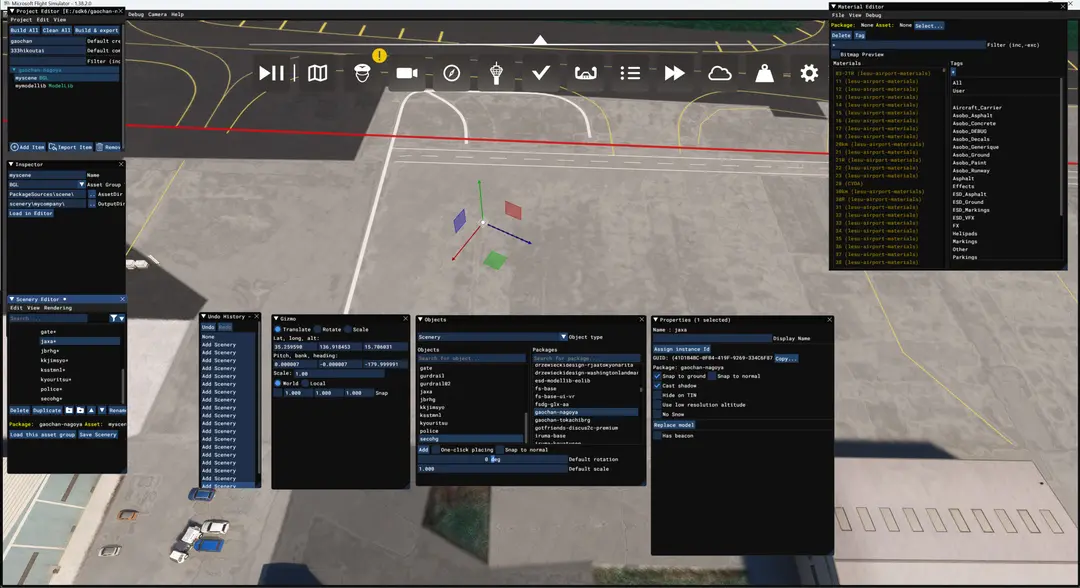Enable Use low resolution altitude
Viewport: 1080px width, 588px height.
point(657,405)
